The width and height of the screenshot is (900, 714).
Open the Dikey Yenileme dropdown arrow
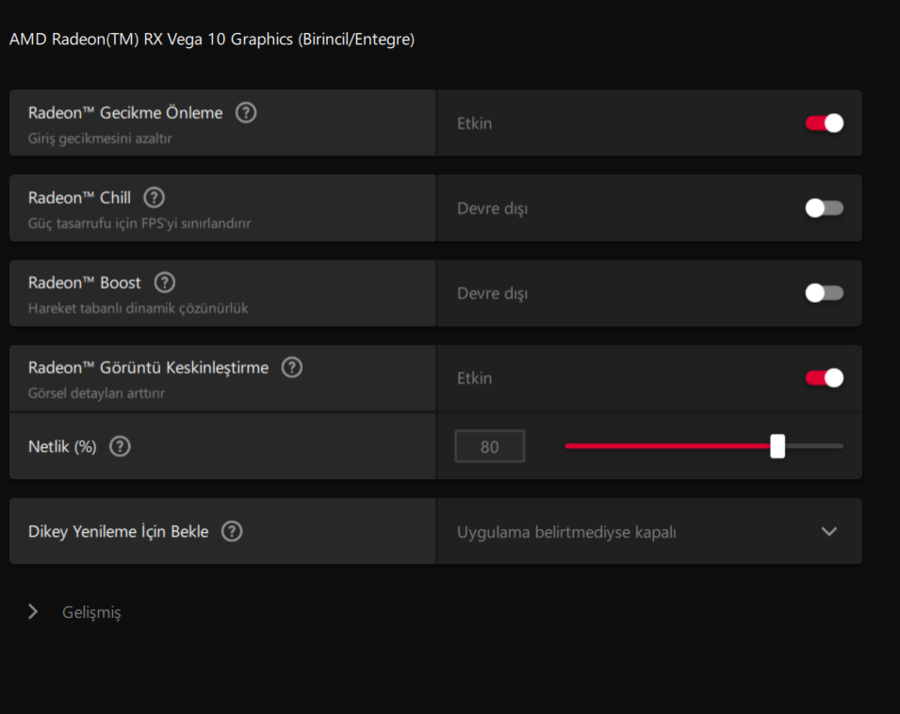pos(829,531)
